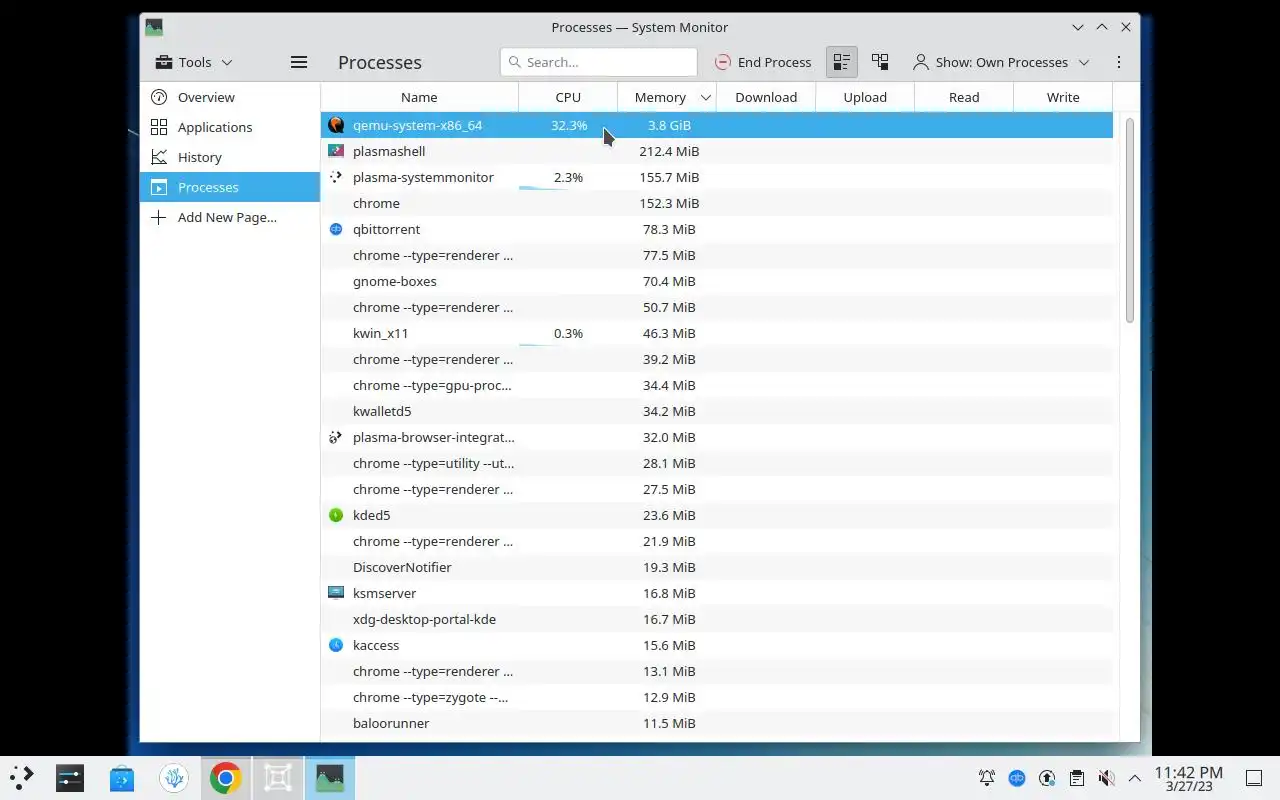Select chrome --type=gpu-process row
Screen dimensions: 1280x800
[x=716, y=385]
